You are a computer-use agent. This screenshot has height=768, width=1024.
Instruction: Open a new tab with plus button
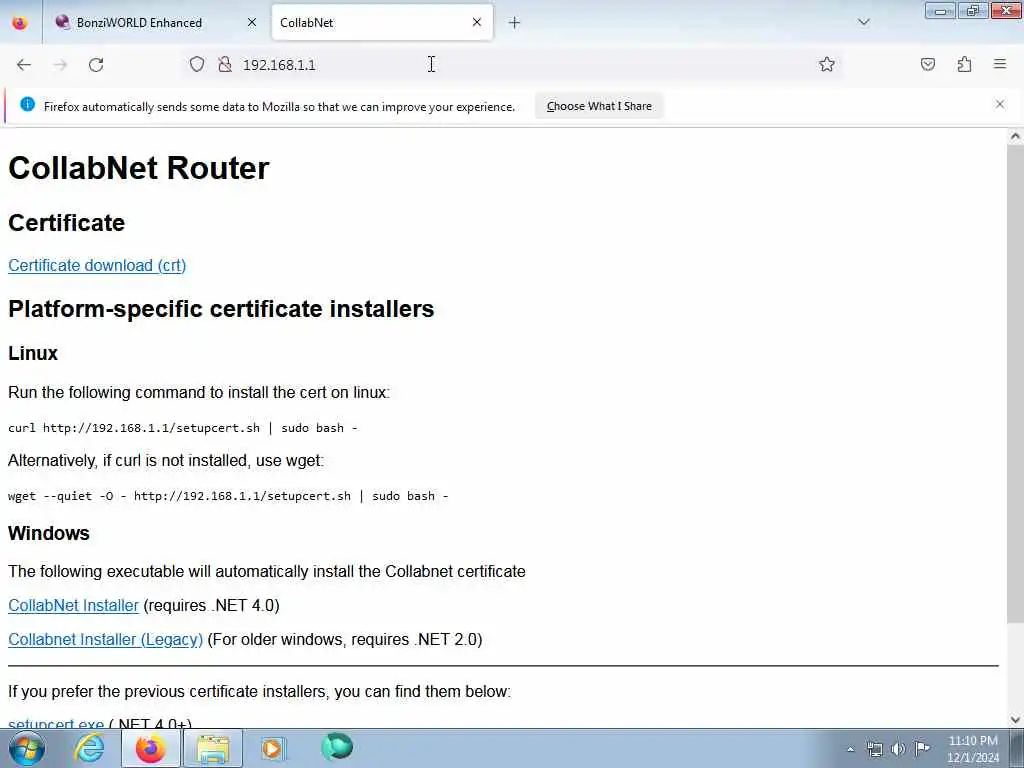[x=514, y=23]
